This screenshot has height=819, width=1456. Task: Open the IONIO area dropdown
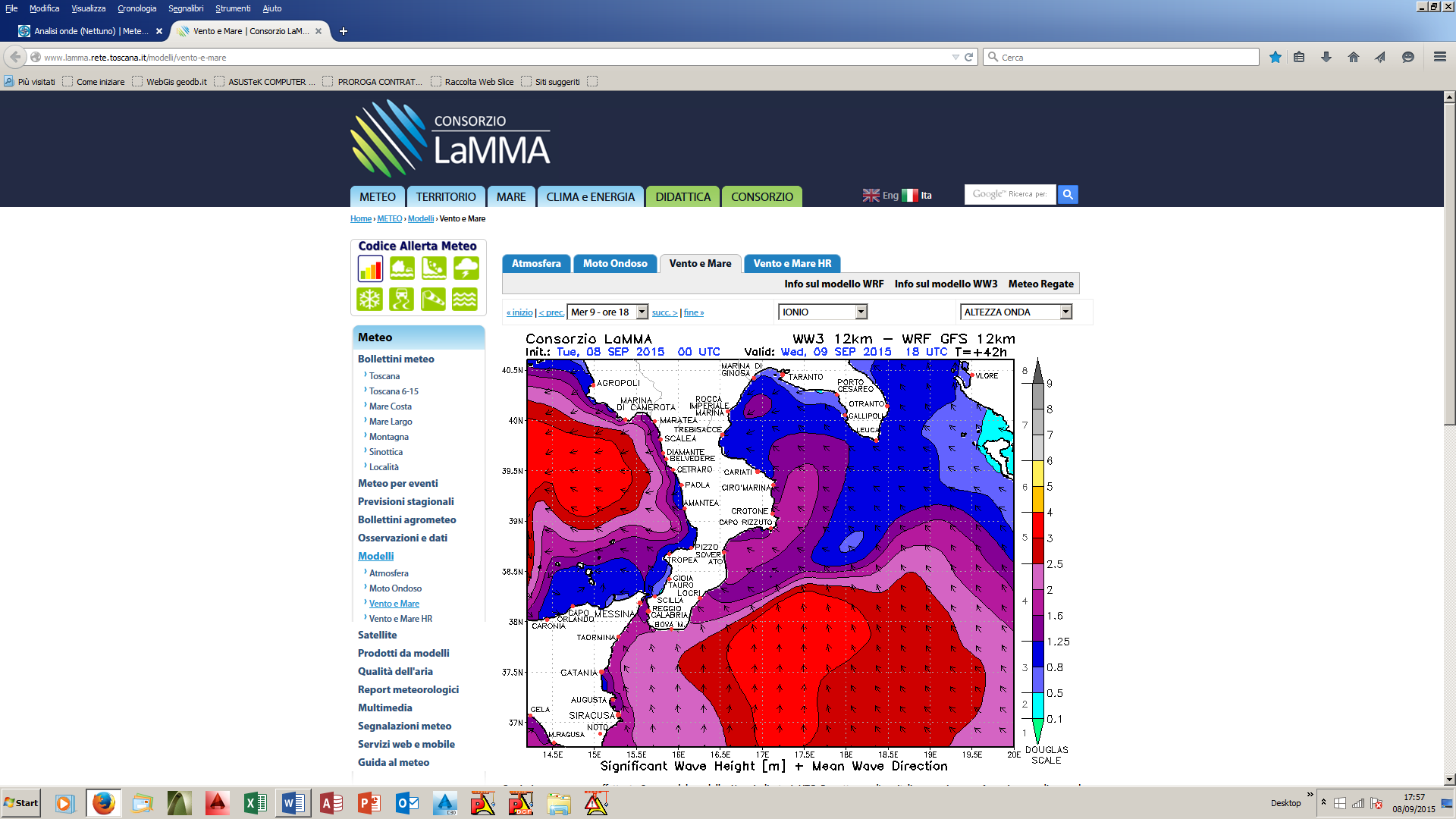pos(823,312)
